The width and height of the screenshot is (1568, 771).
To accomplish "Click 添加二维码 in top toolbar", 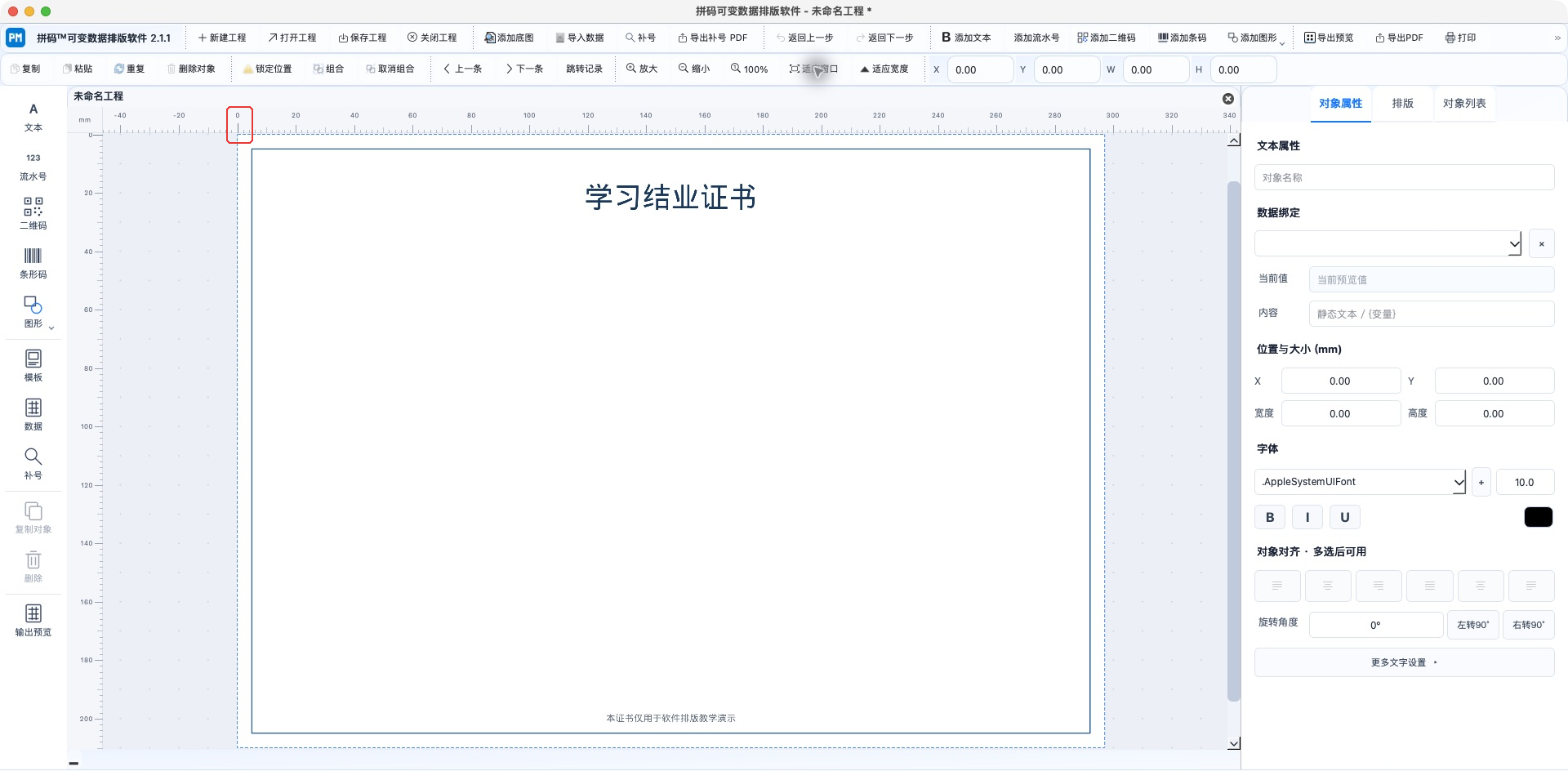I will click(x=1107, y=38).
